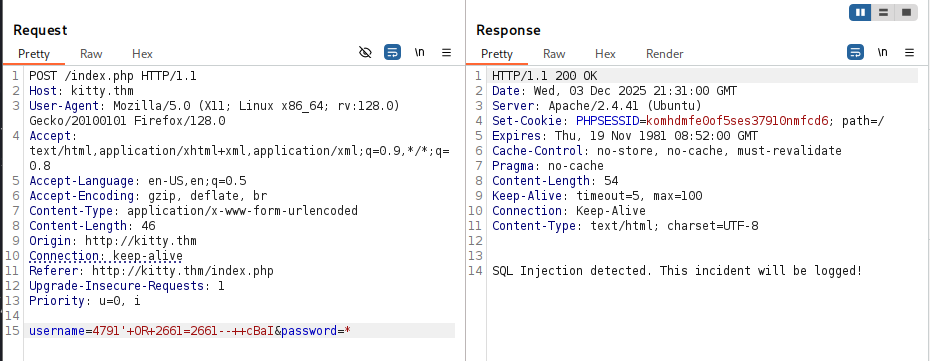
Task: Click the Origin: http://kitty.thm header
Action: point(113,241)
